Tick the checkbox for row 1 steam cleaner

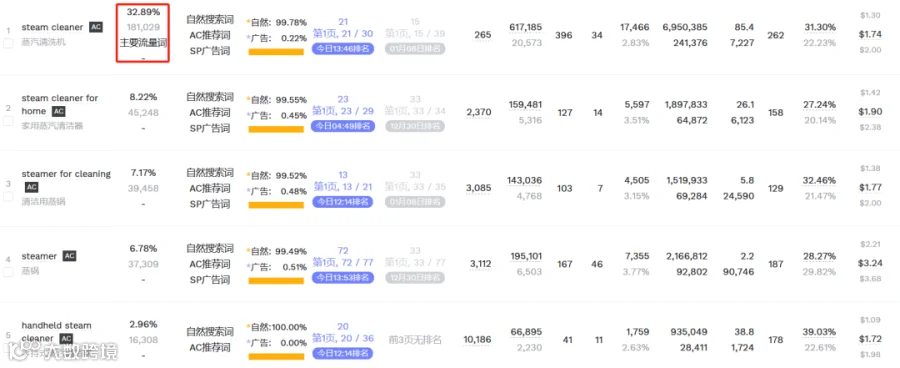pos(8,43)
